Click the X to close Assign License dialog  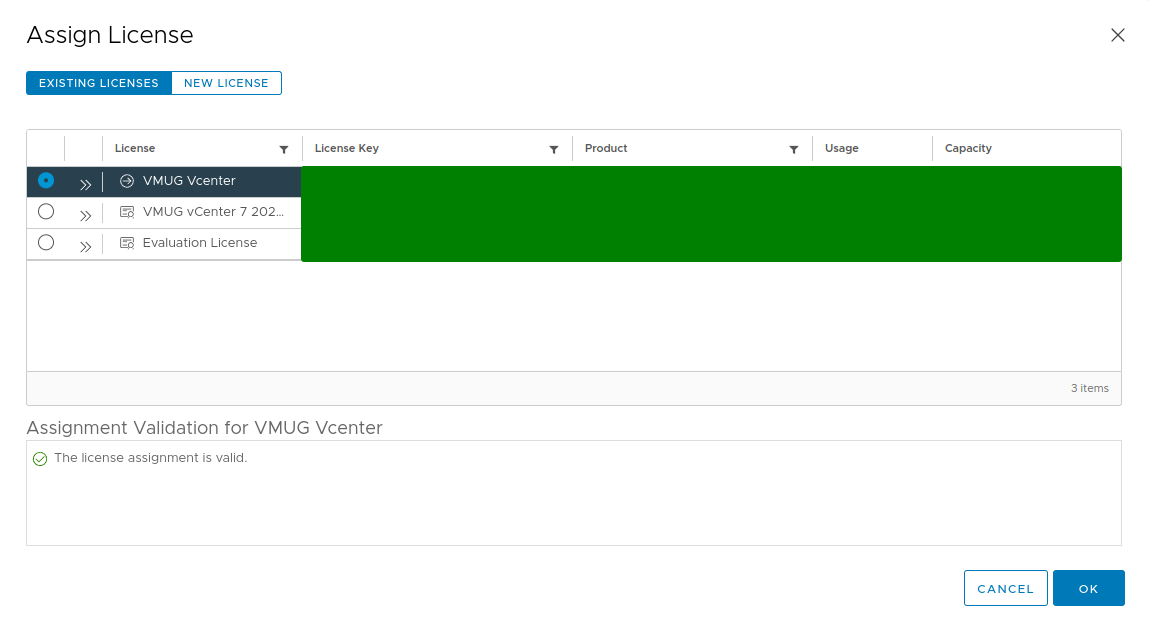tap(1117, 35)
